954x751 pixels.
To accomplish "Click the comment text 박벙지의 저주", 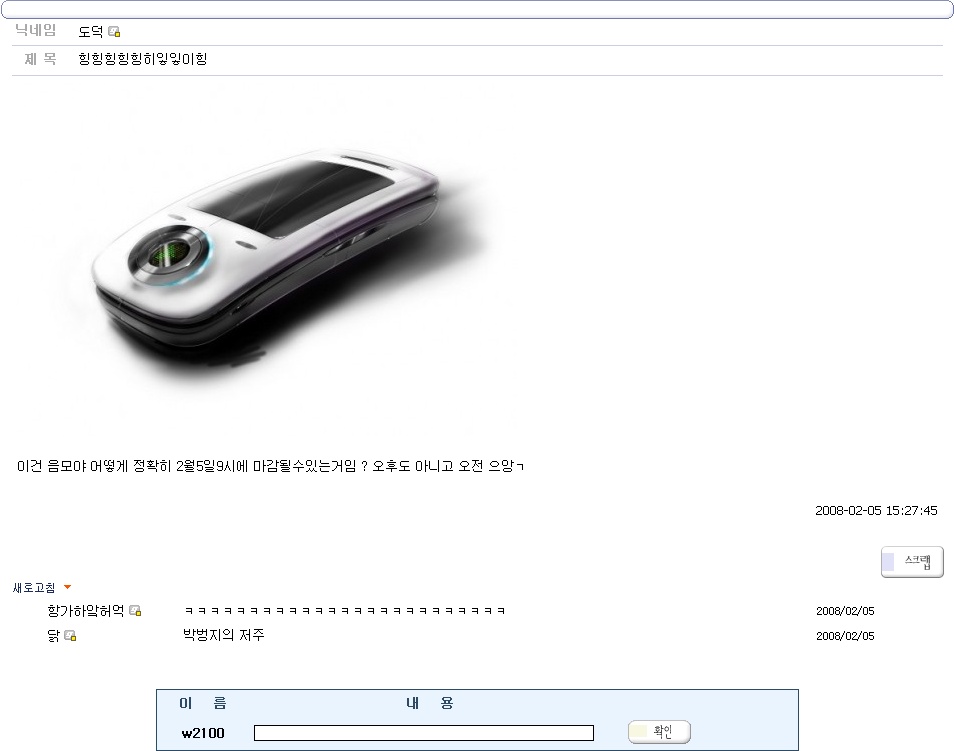I will tap(224, 635).
